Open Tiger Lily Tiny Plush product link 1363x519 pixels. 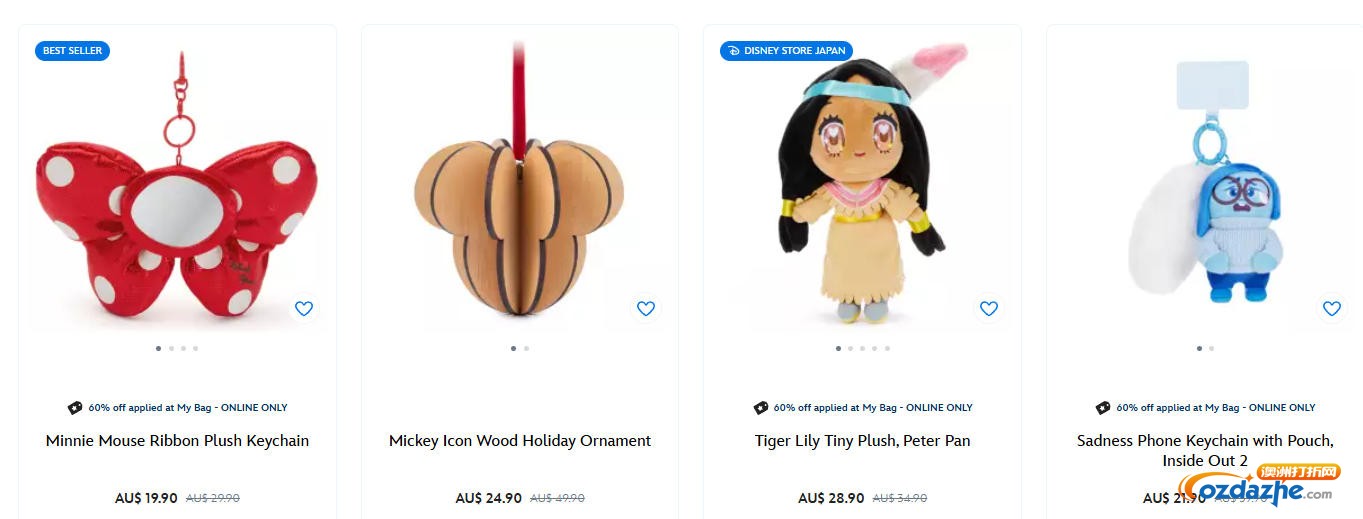tap(862, 441)
